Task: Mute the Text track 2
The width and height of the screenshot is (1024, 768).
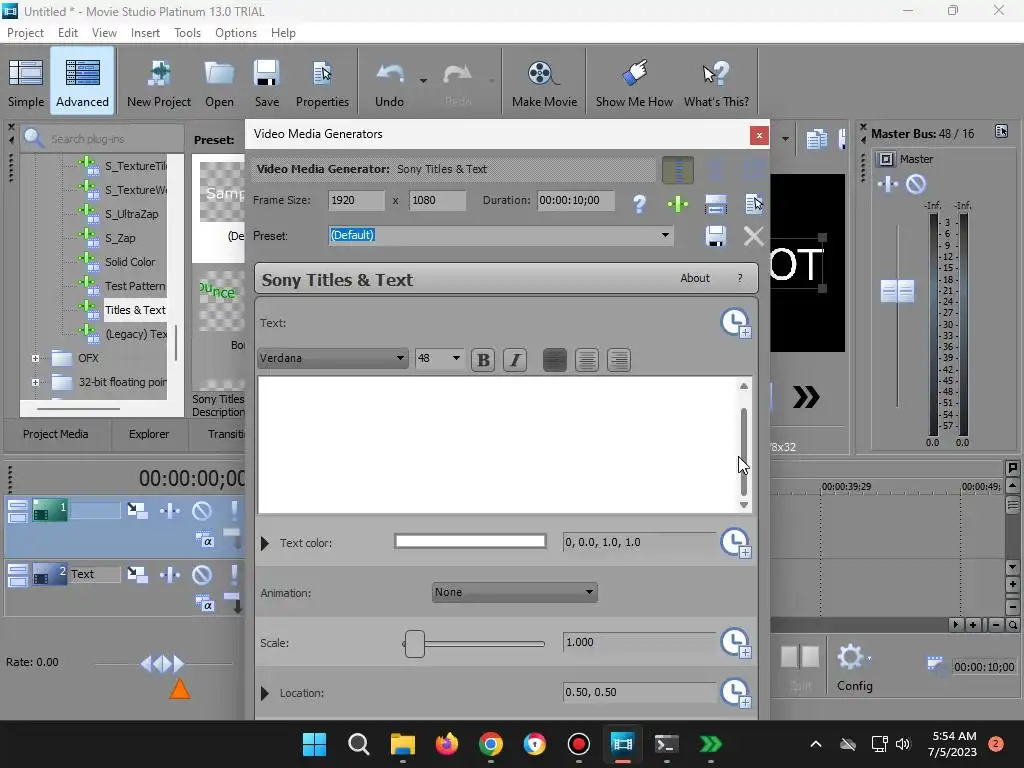Action: (x=202, y=575)
